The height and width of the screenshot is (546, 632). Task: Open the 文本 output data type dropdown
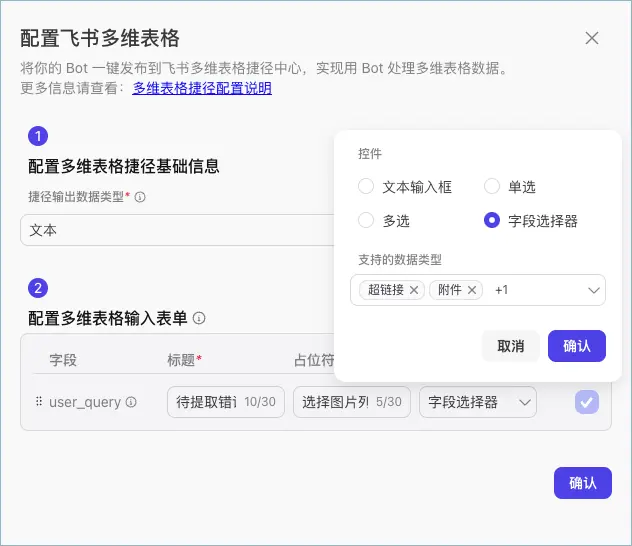[x=177, y=230]
